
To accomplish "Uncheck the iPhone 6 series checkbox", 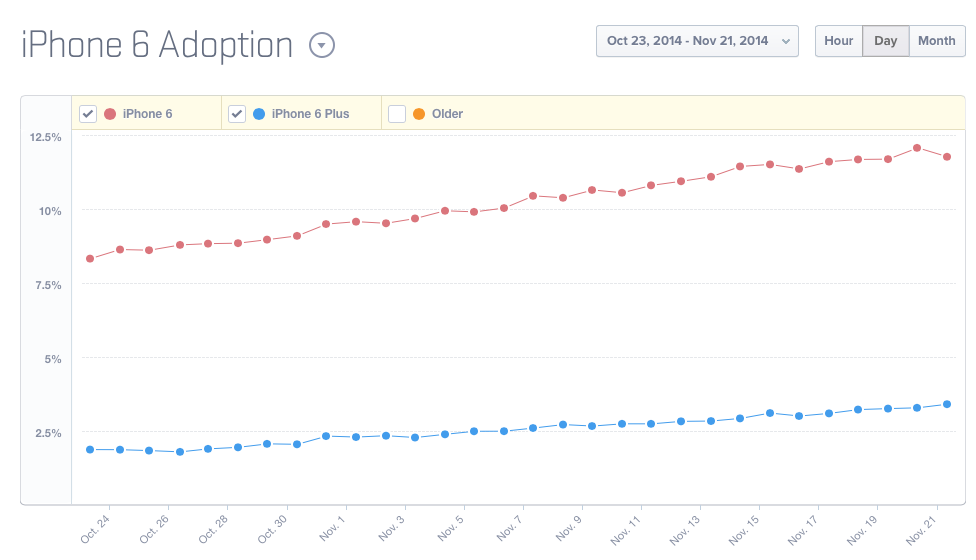I will point(88,114).
